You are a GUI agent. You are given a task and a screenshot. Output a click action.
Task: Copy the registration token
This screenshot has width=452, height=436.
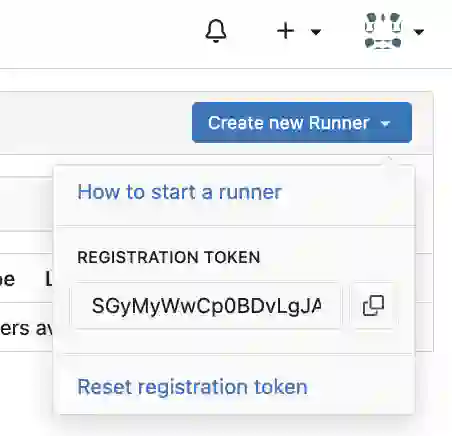coord(373,305)
